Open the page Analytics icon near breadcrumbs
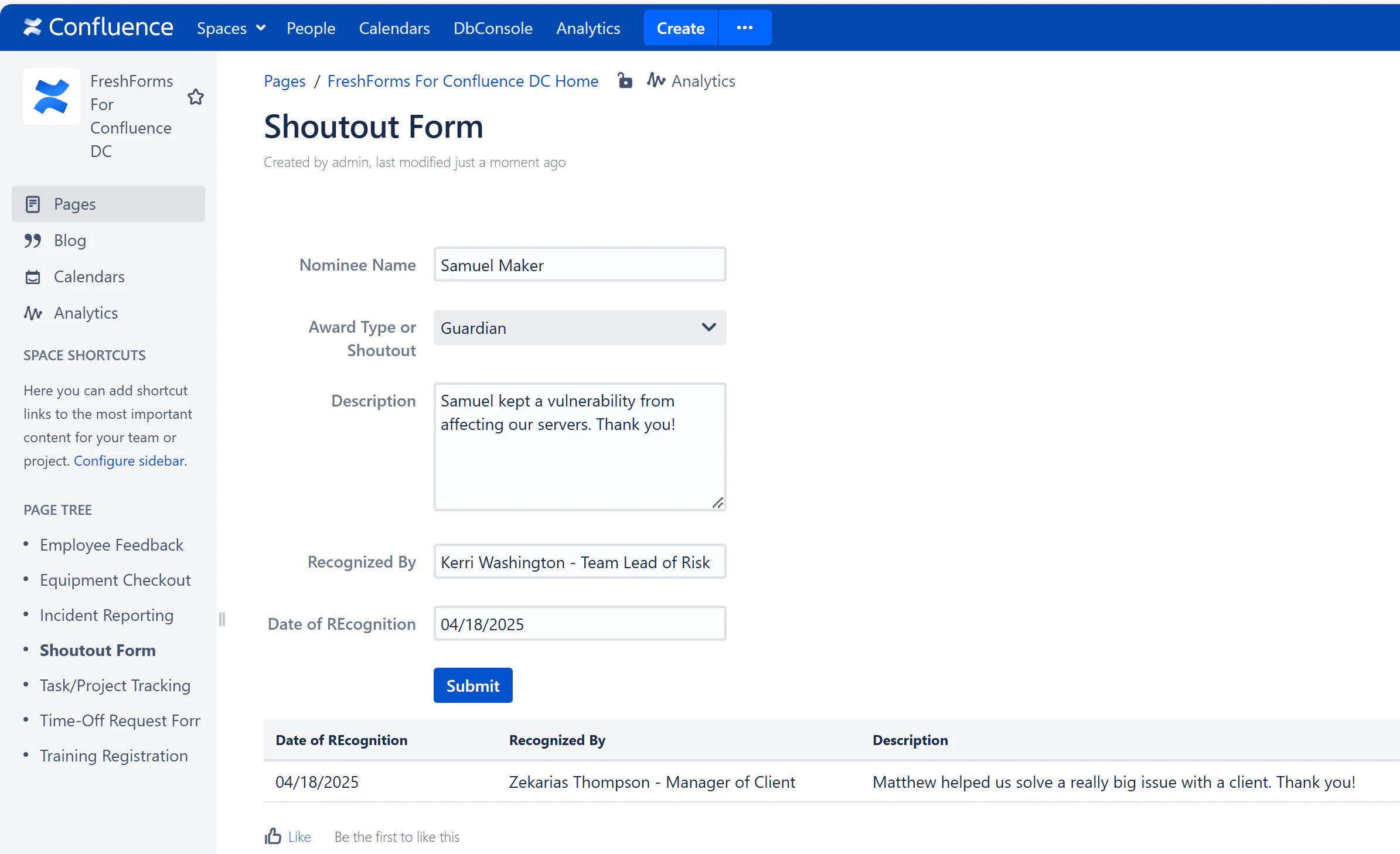1400x854 pixels. [x=656, y=80]
